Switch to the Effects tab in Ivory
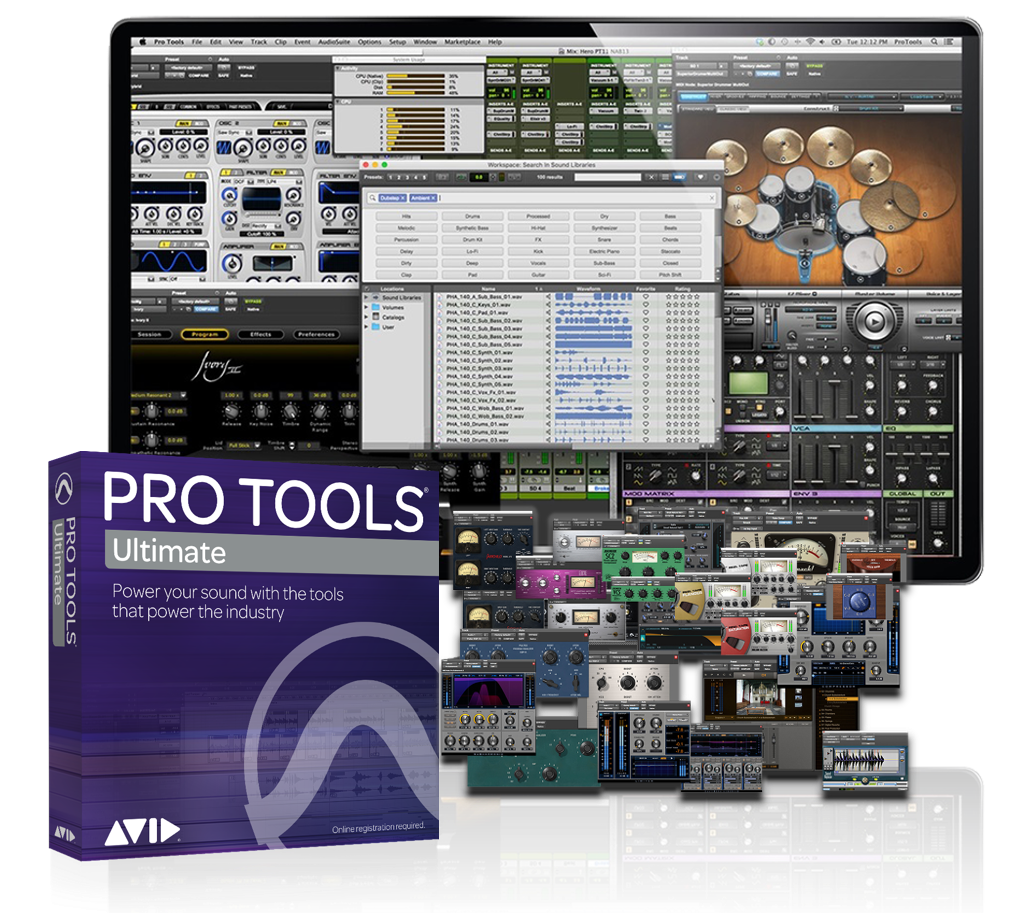The height and width of the screenshot is (913, 1010). (x=261, y=334)
